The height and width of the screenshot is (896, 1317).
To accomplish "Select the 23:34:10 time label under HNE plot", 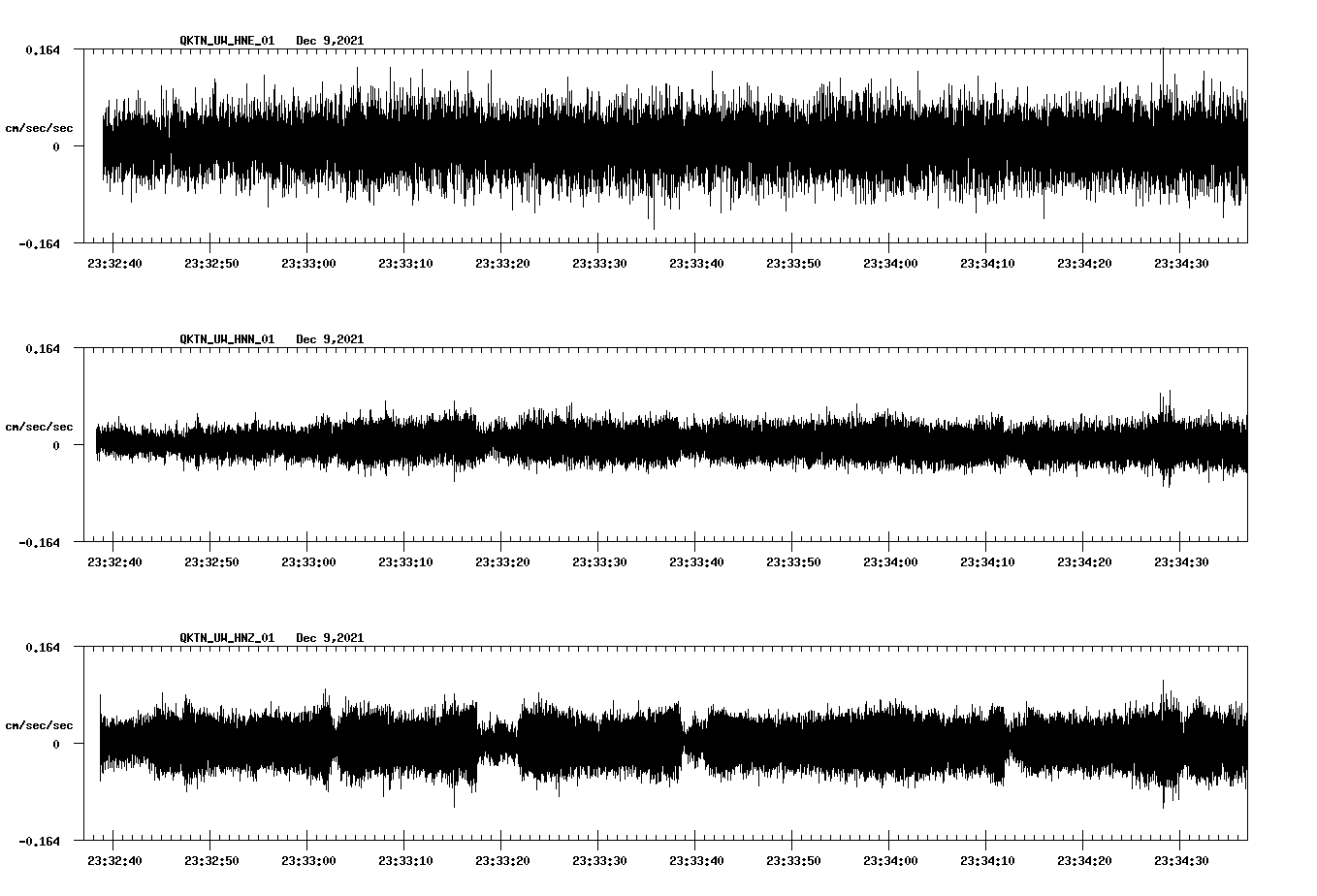I will coord(987,263).
